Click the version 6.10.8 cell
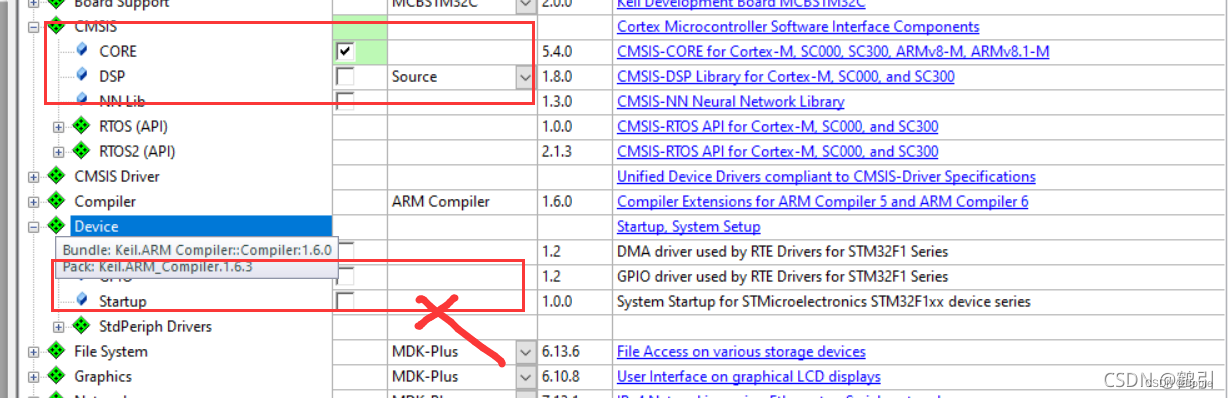This screenshot has height=398, width=1228. [x=575, y=376]
